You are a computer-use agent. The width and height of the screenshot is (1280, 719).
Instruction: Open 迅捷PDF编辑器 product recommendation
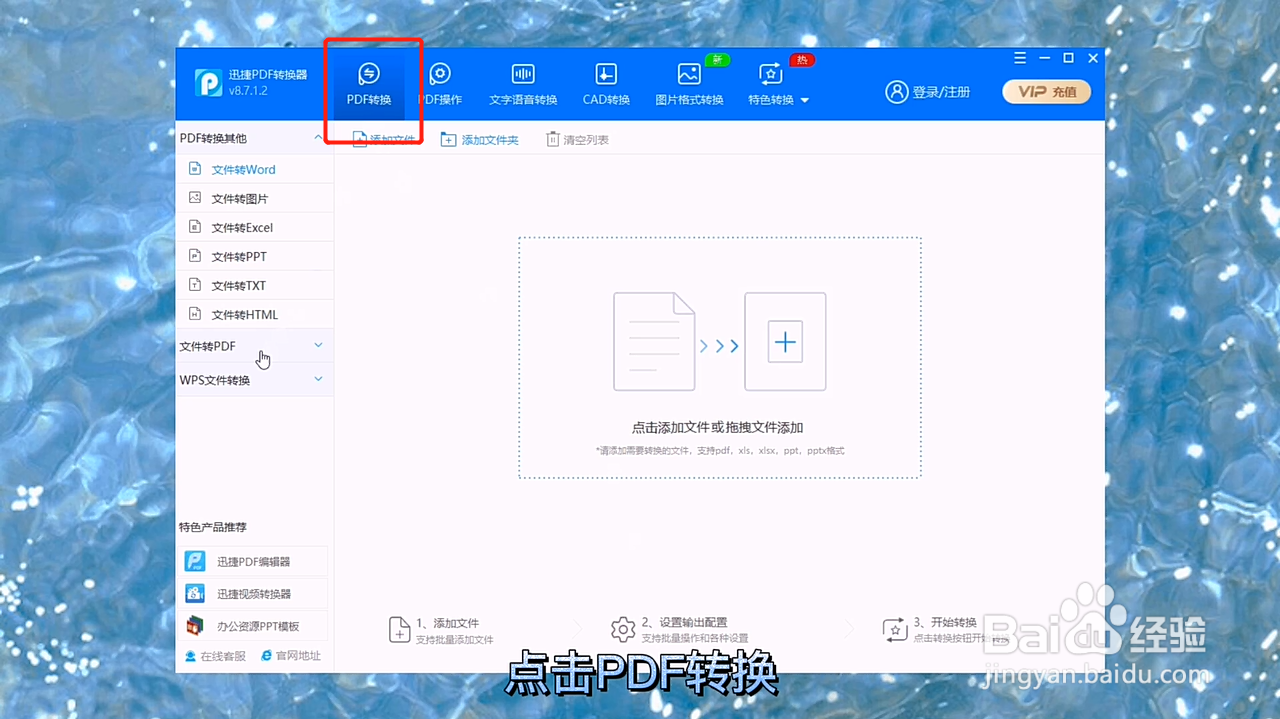point(254,562)
